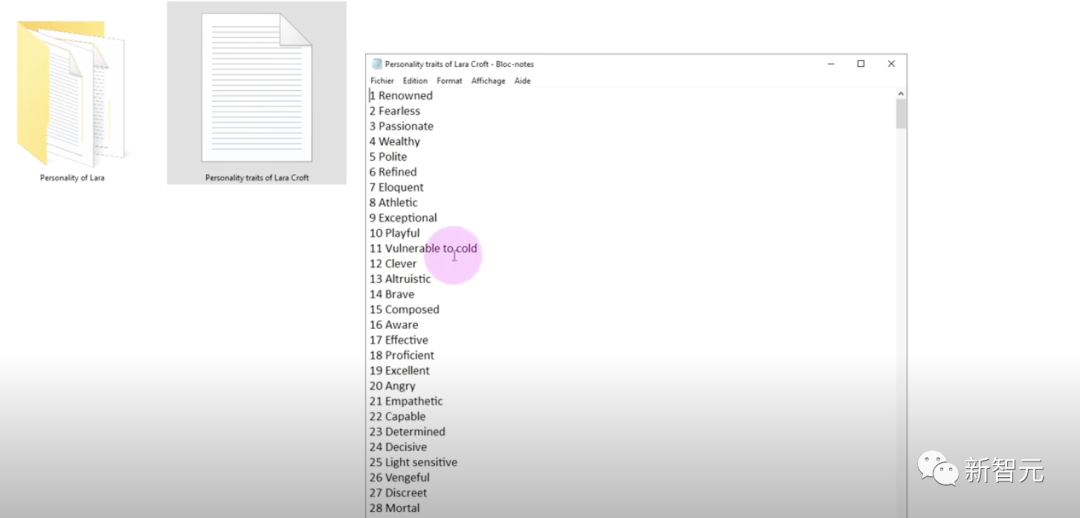Open the Edition menu
The height and width of the screenshot is (518, 1080).
pyautogui.click(x=415, y=81)
